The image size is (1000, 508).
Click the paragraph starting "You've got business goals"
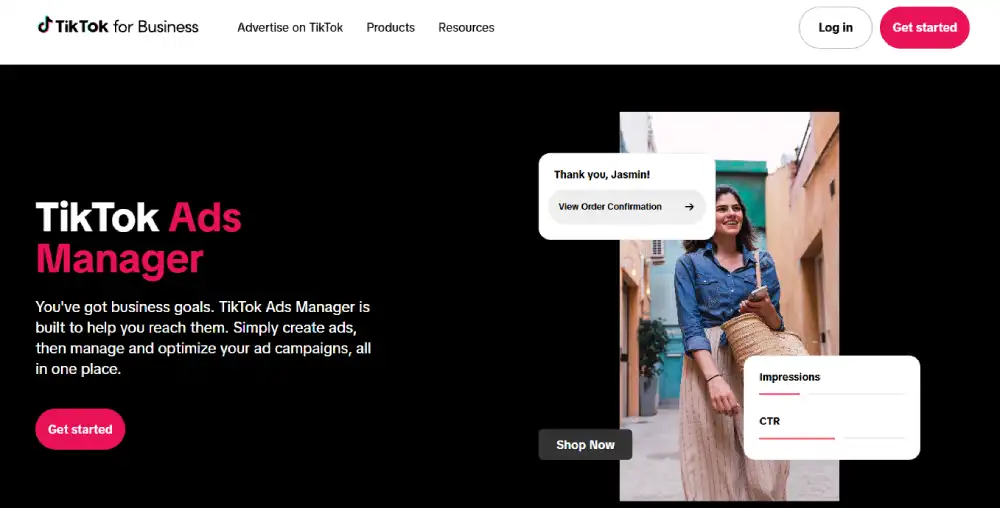tap(203, 338)
